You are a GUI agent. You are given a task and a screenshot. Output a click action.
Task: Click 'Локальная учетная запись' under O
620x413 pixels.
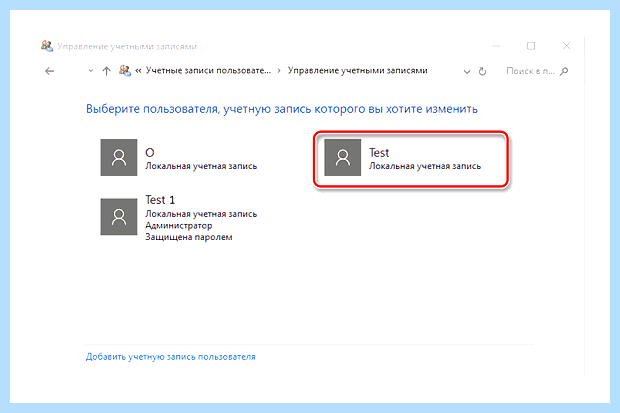(x=201, y=166)
